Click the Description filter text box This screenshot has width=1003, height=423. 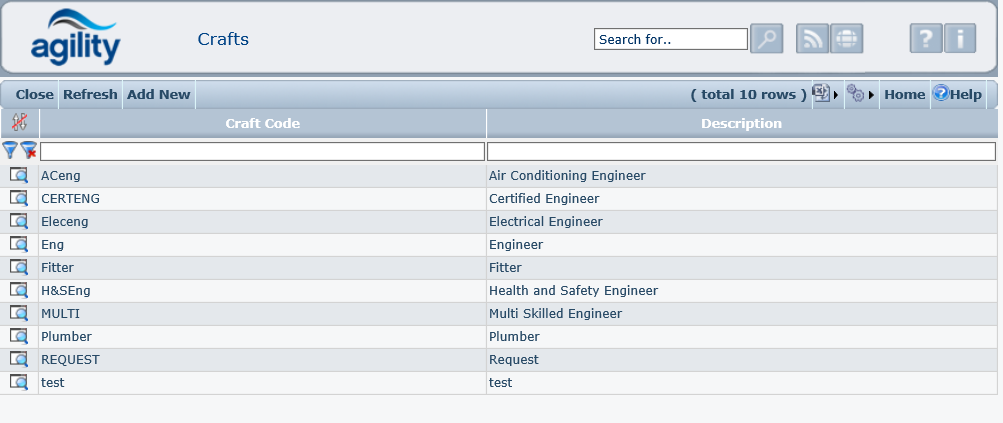pos(741,151)
